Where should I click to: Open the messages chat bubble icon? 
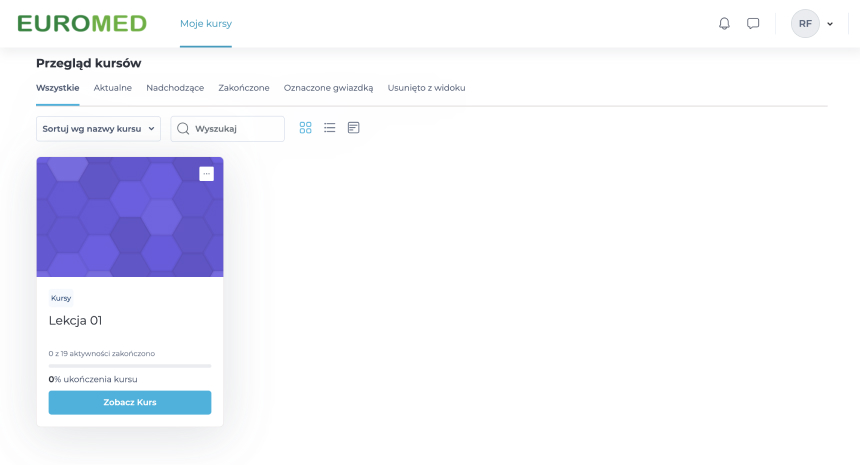(753, 23)
